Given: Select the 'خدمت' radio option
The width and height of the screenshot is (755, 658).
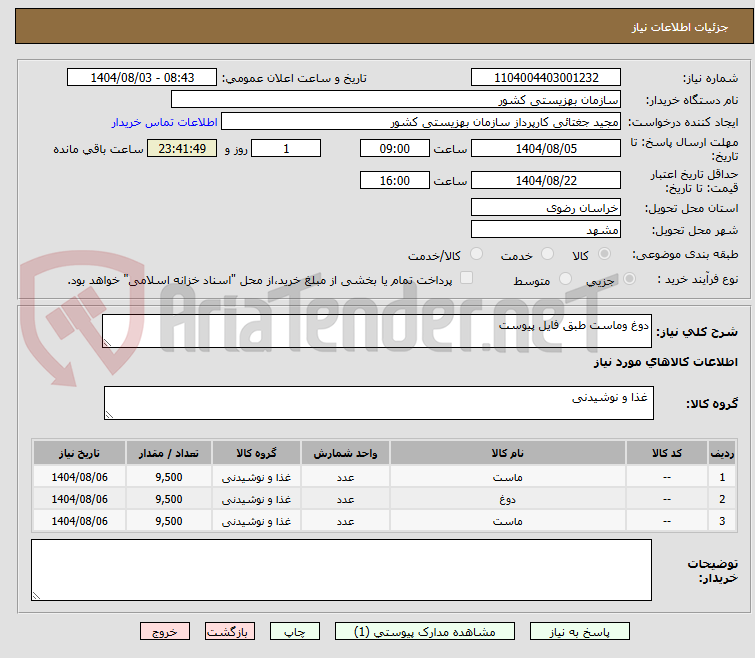Looking at the screenshot, I should click(546, 254).
